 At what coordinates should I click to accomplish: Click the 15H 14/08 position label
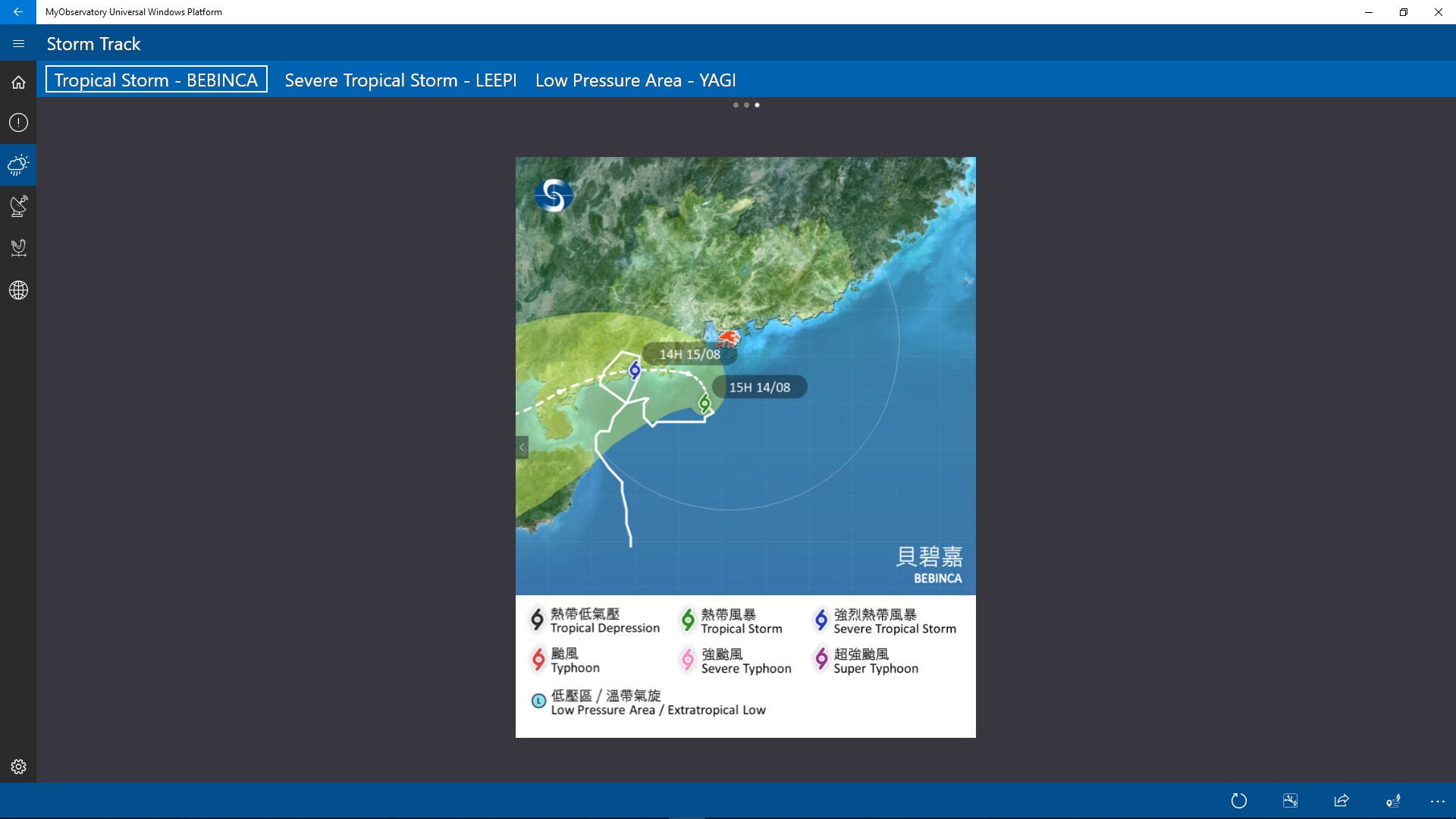click(x=759, y=388)
